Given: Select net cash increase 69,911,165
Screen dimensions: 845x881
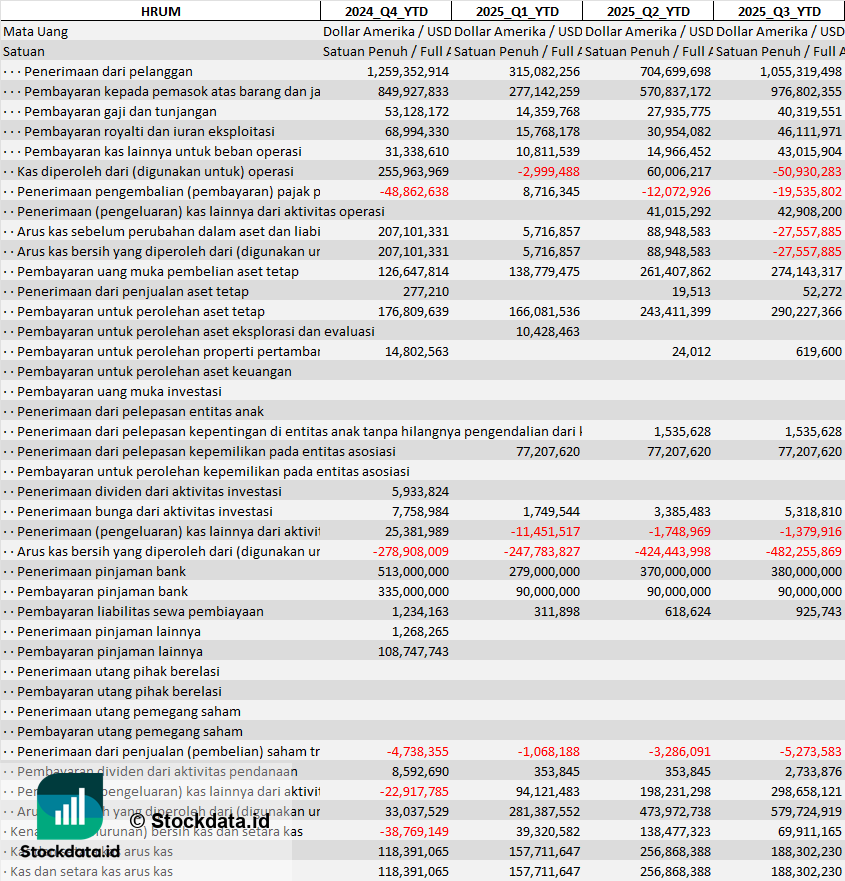Looking at the screenshot, I should (x=810, y=832).
